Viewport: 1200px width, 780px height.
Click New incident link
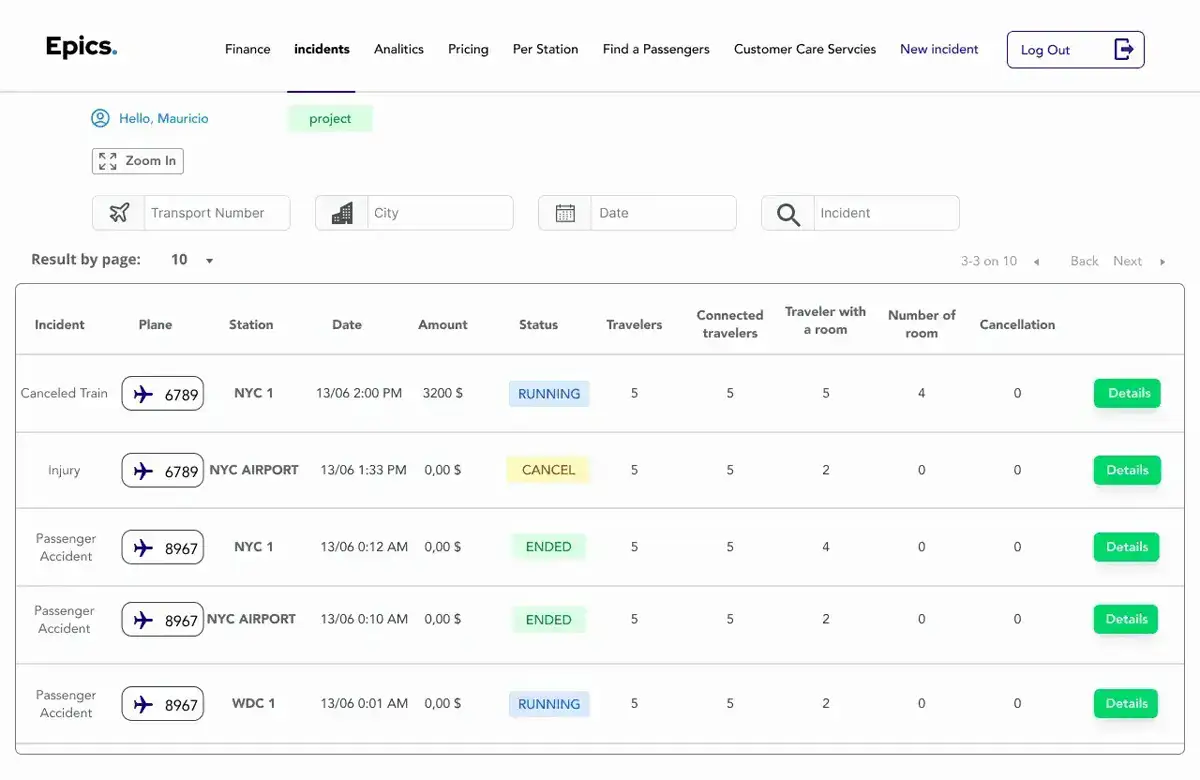click(x=938, y=48)
